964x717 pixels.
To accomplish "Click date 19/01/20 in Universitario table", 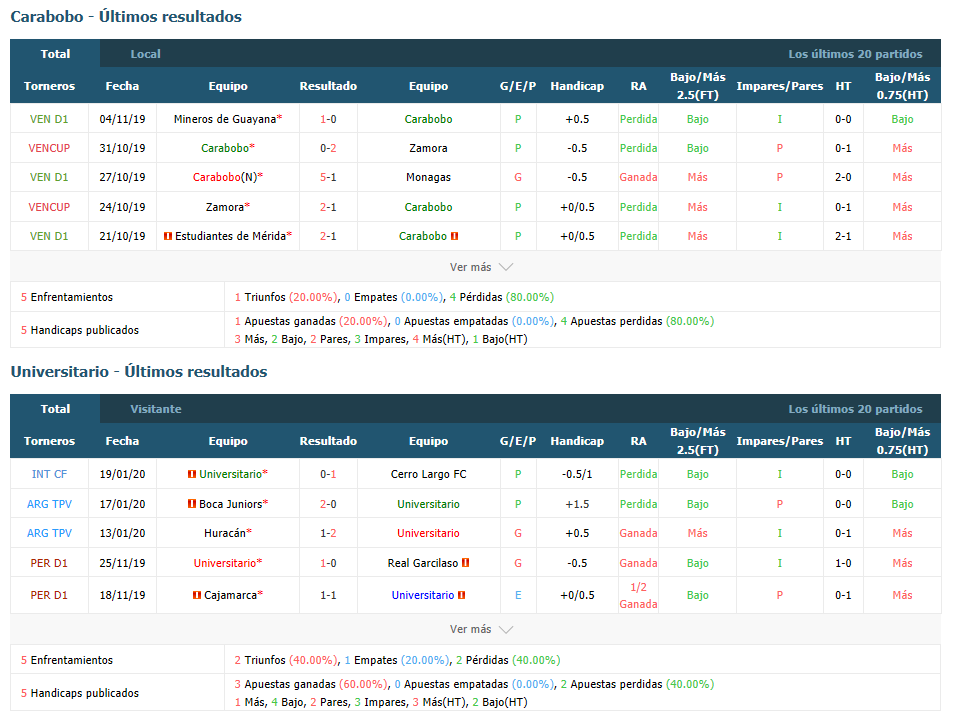I will [122, 474].
